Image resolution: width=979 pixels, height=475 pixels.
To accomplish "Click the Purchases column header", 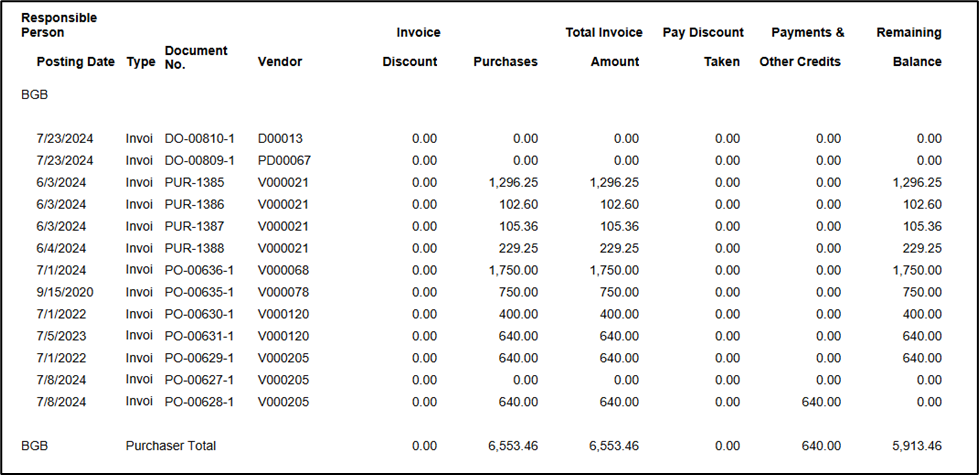I will point(505,62).
